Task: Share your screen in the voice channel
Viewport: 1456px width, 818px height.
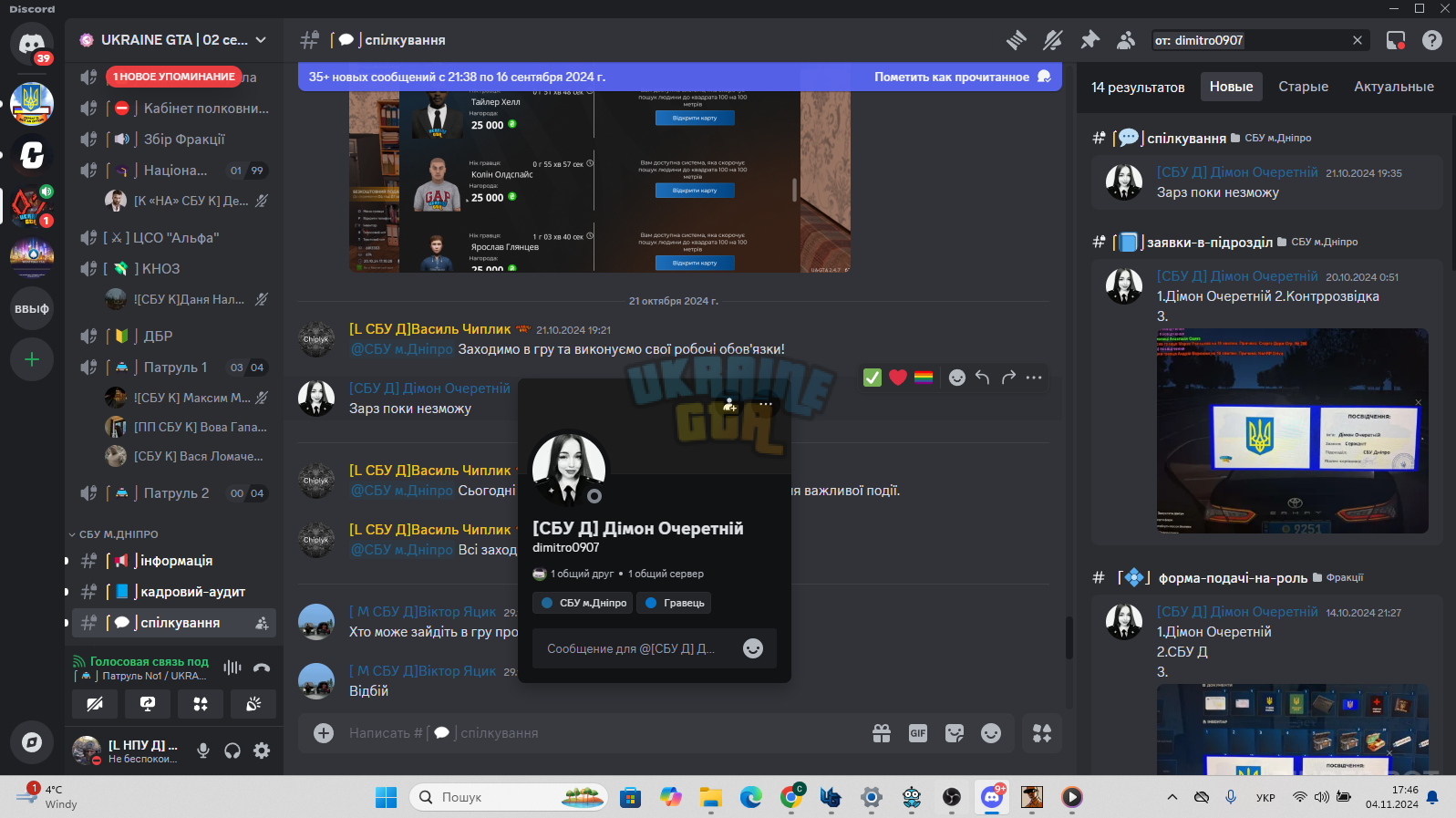Action: 148,703
